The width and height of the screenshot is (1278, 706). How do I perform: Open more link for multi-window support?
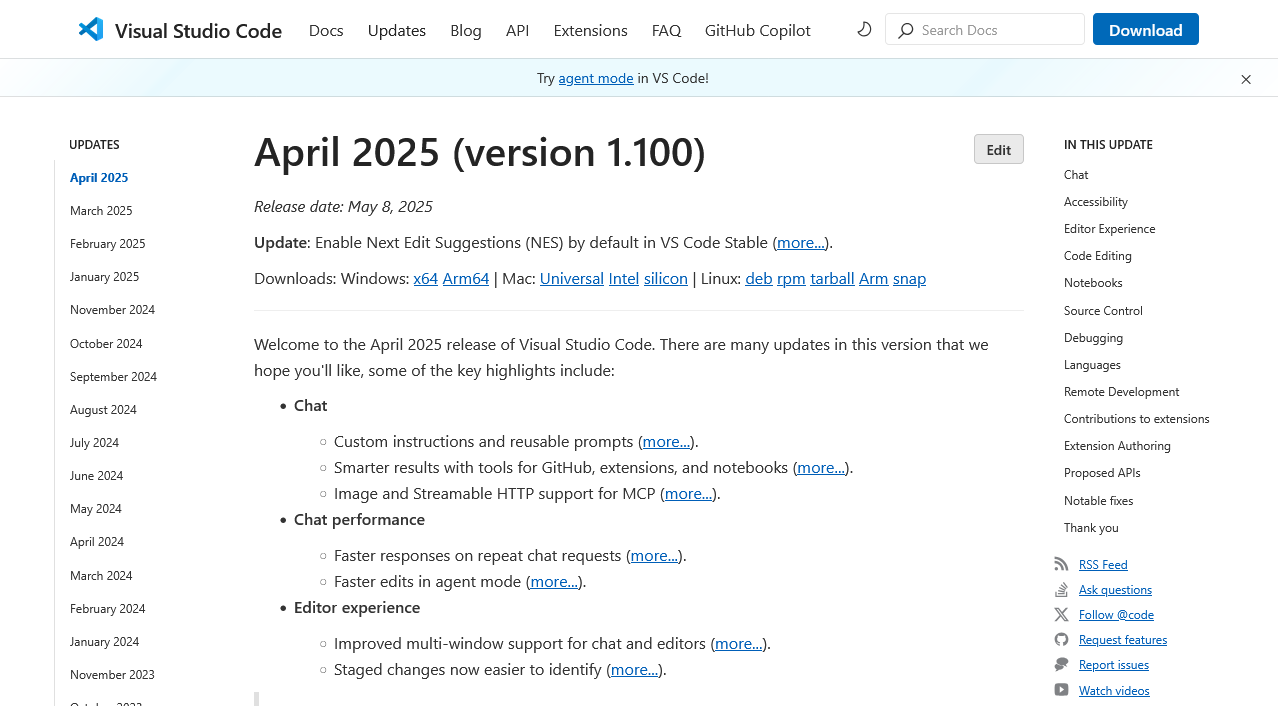(x=739, y=644)
